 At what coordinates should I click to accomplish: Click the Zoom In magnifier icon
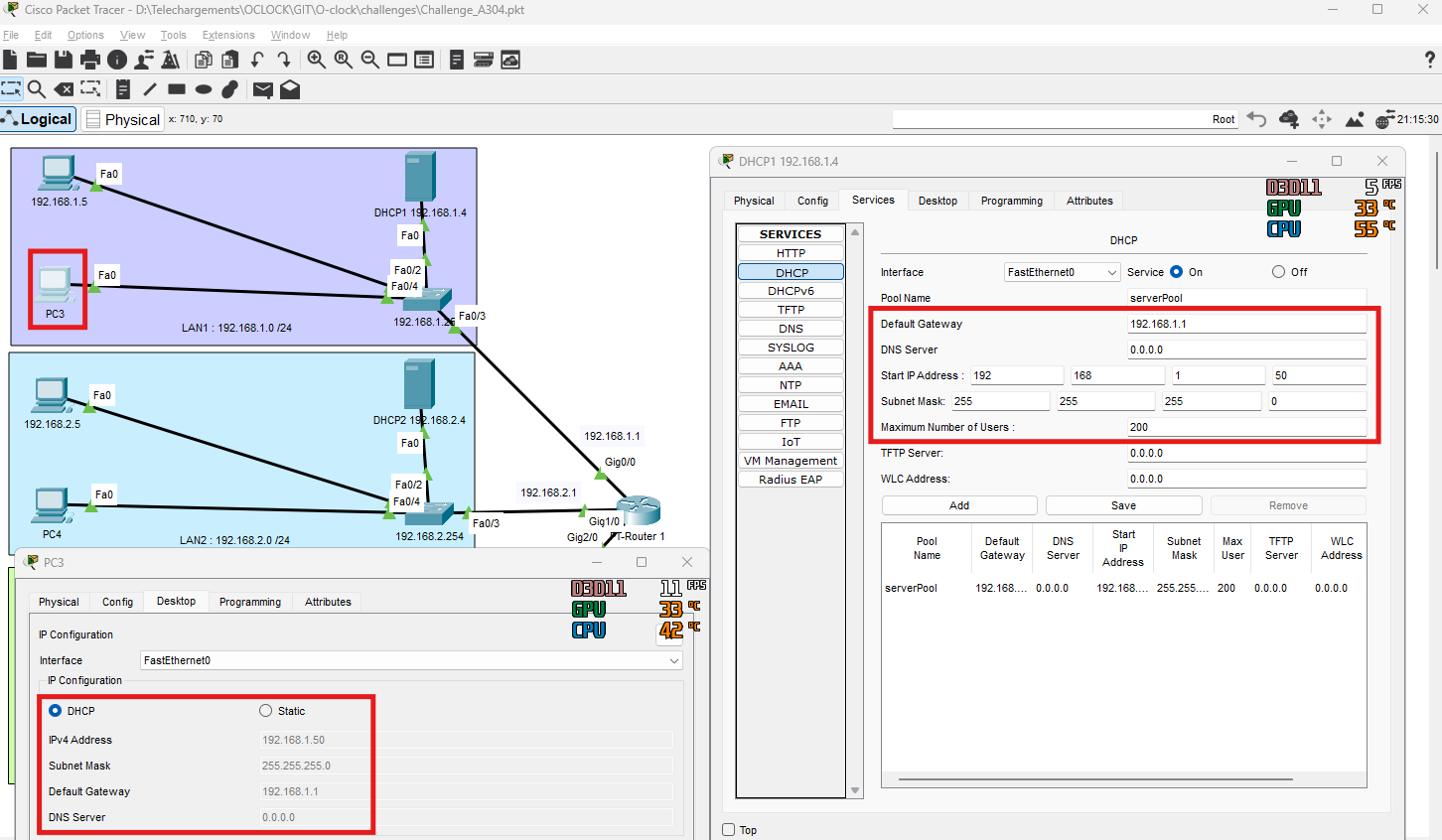317,61
